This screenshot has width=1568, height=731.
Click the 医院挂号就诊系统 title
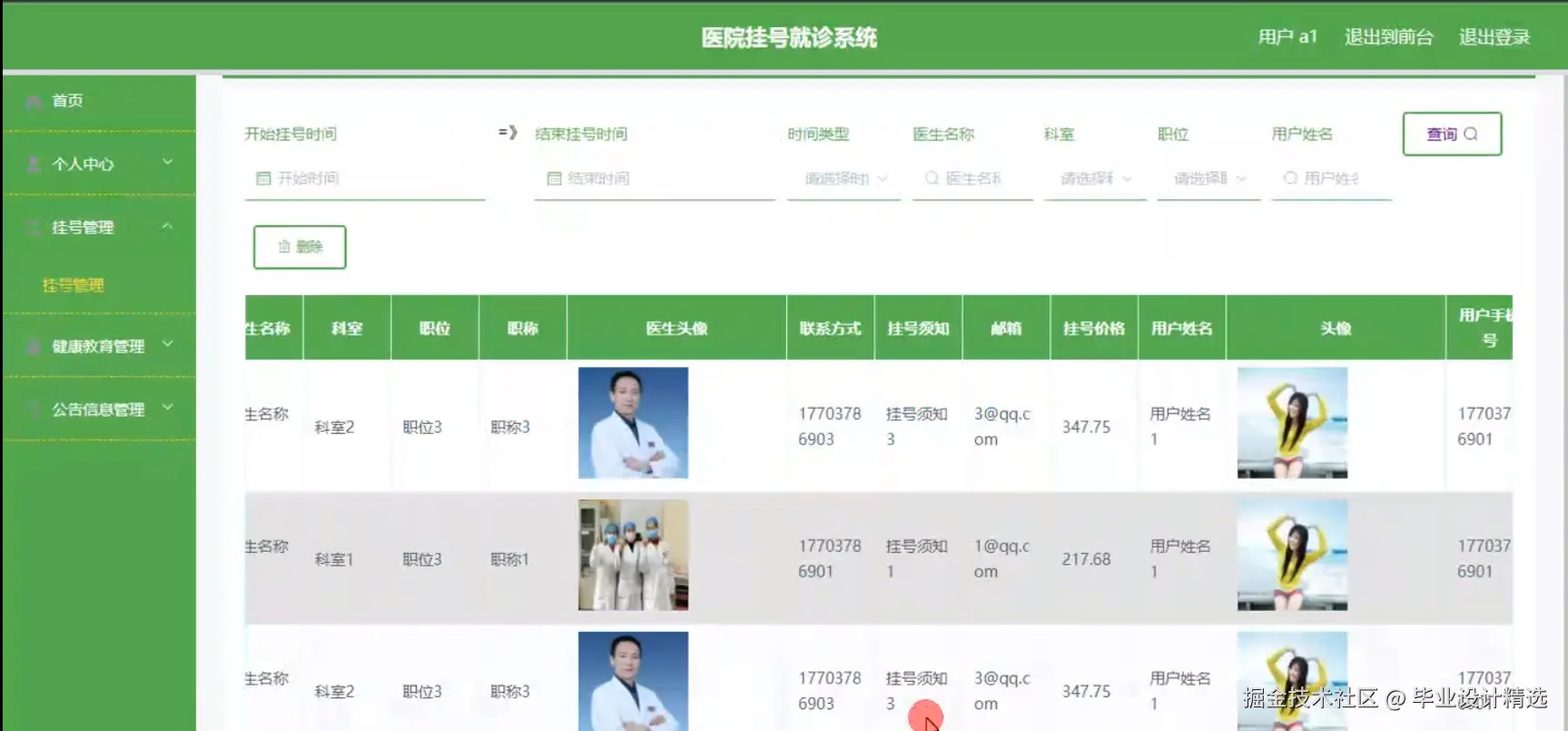coord(789,38)
